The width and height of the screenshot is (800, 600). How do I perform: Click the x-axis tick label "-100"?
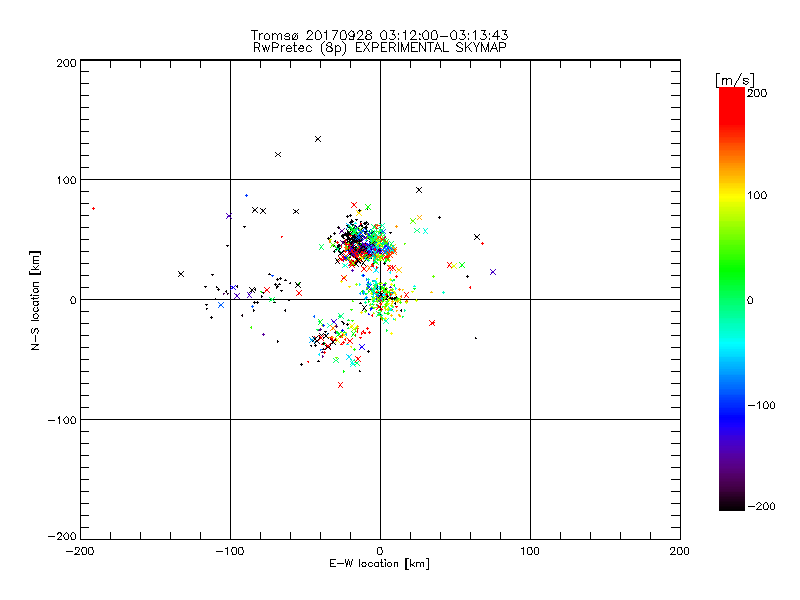point(230,551)
